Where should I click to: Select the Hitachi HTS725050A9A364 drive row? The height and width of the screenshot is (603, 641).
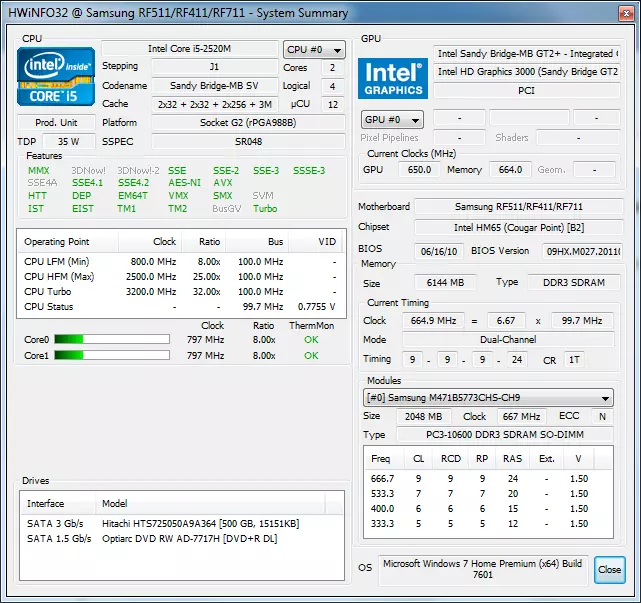pos(182,524)
